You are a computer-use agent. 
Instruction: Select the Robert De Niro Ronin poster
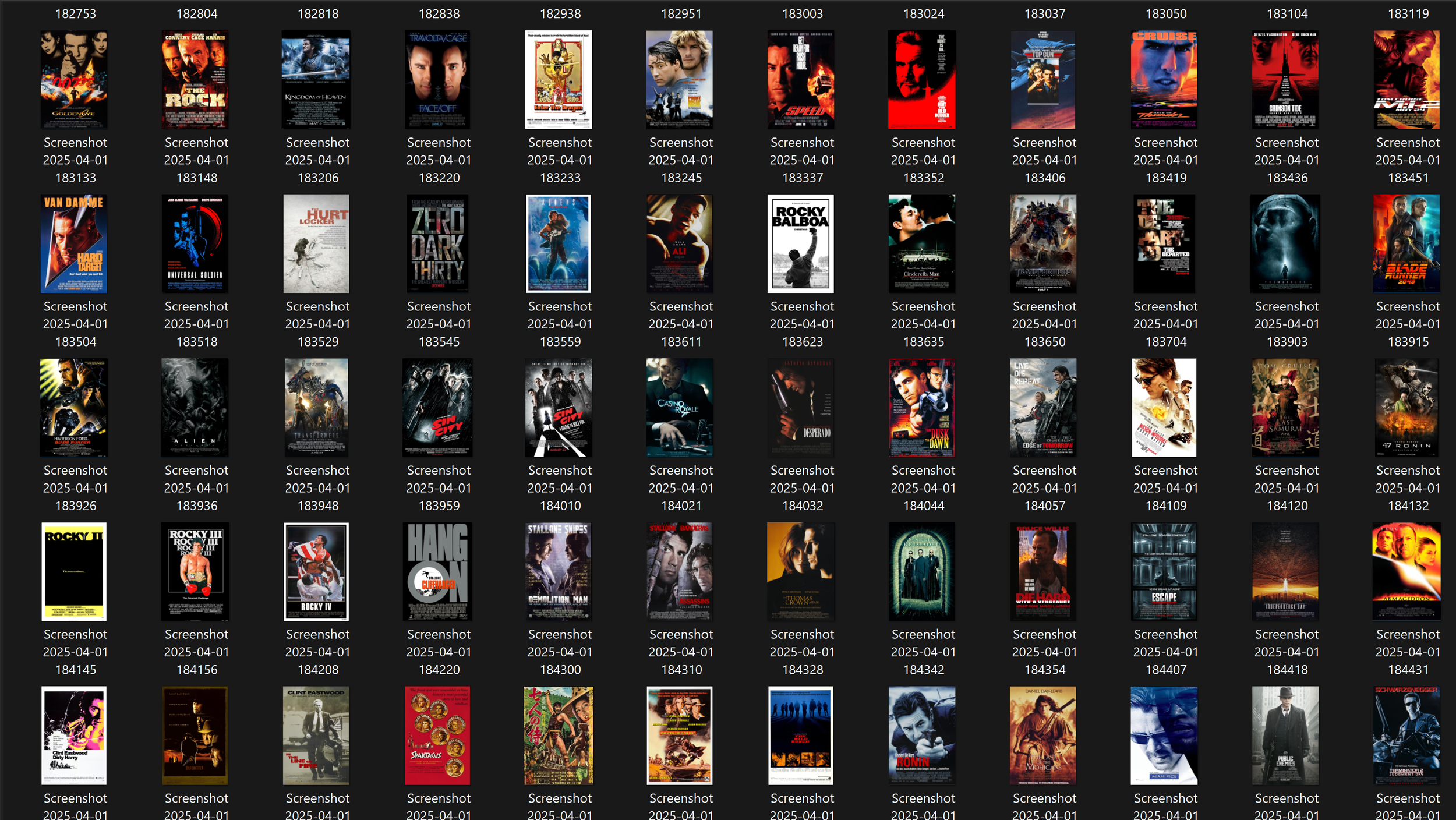pyautogui.click(x=922, y=736)
